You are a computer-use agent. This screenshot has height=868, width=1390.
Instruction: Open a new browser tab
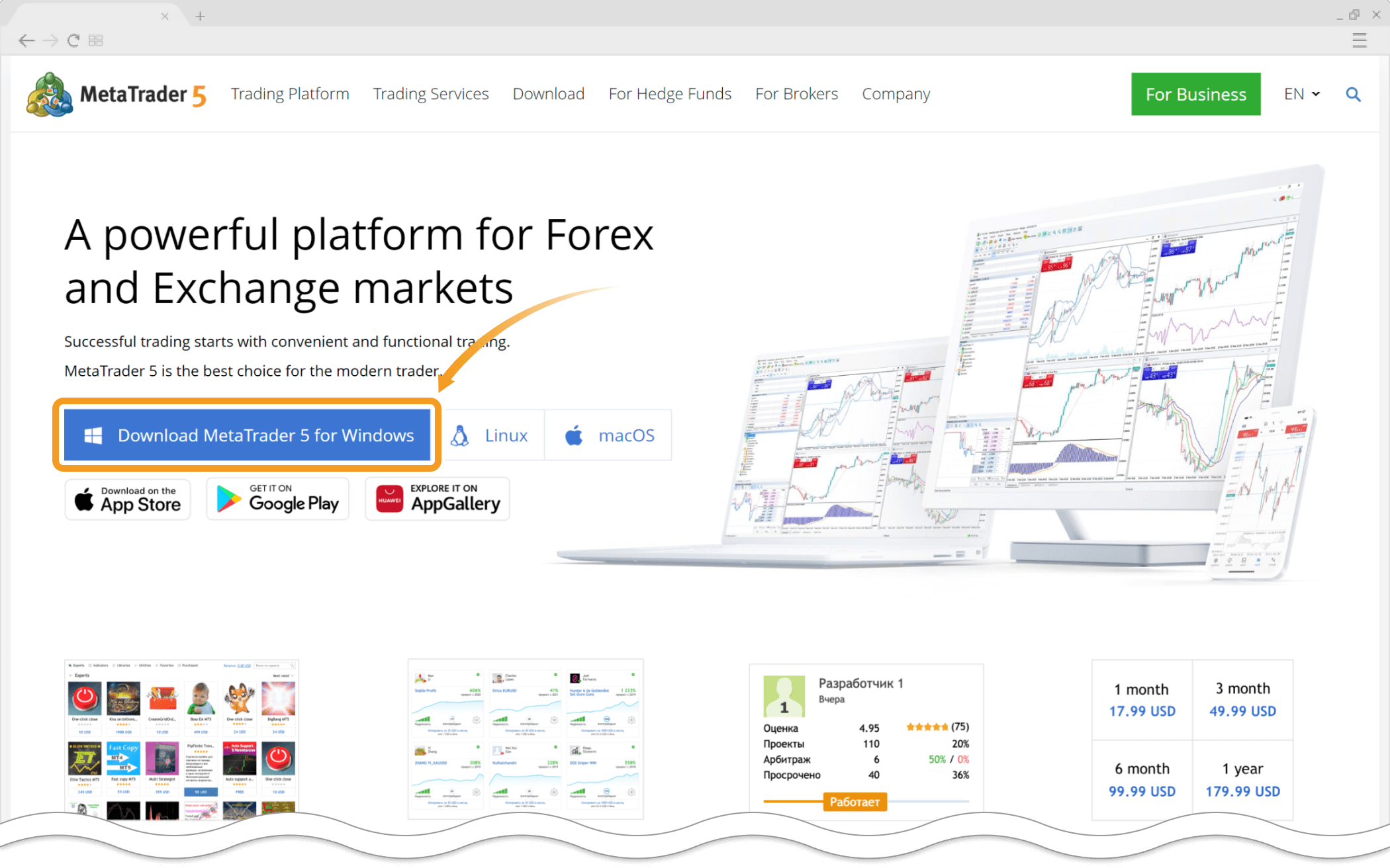200,16
